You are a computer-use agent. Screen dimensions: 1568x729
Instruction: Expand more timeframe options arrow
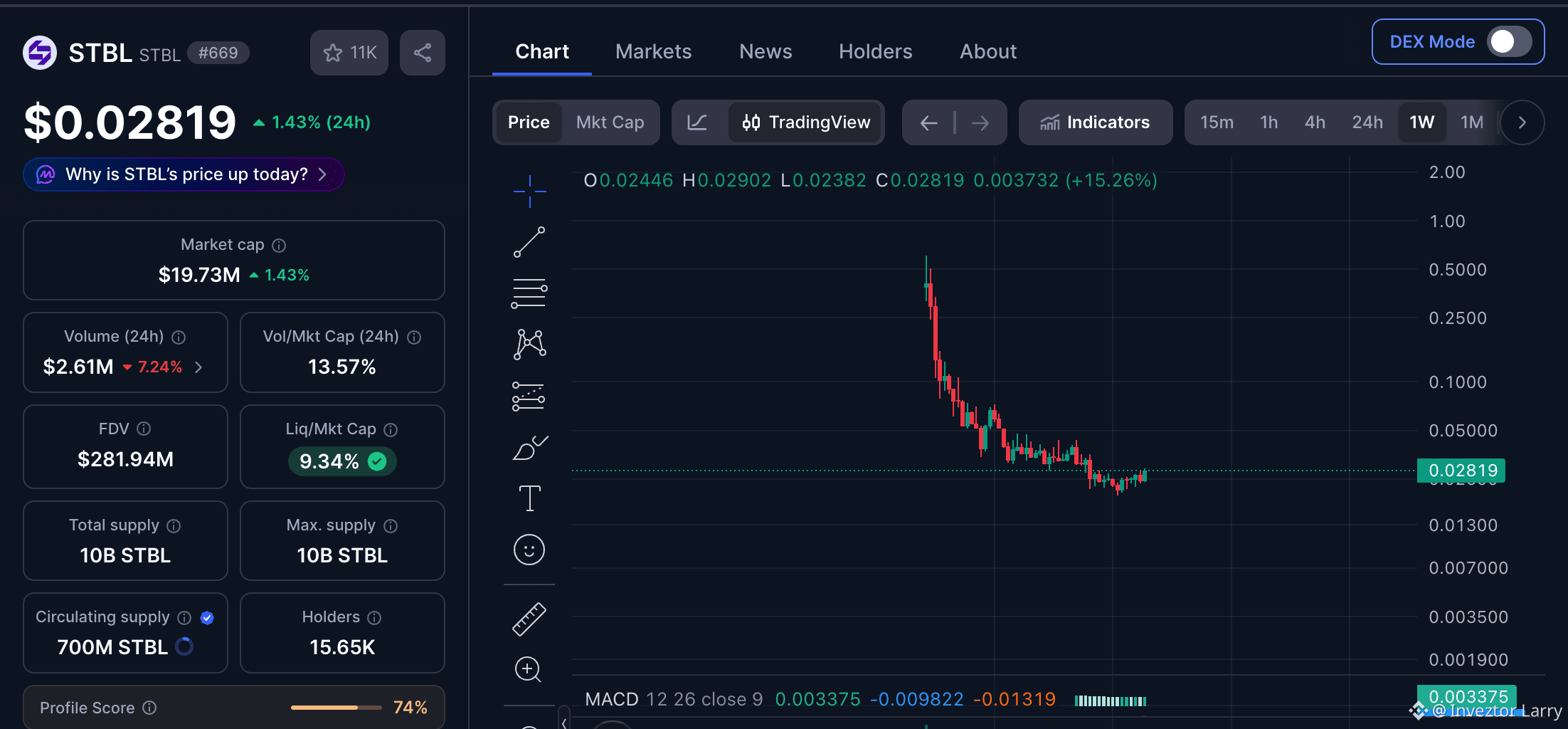tap(1522, 122)
